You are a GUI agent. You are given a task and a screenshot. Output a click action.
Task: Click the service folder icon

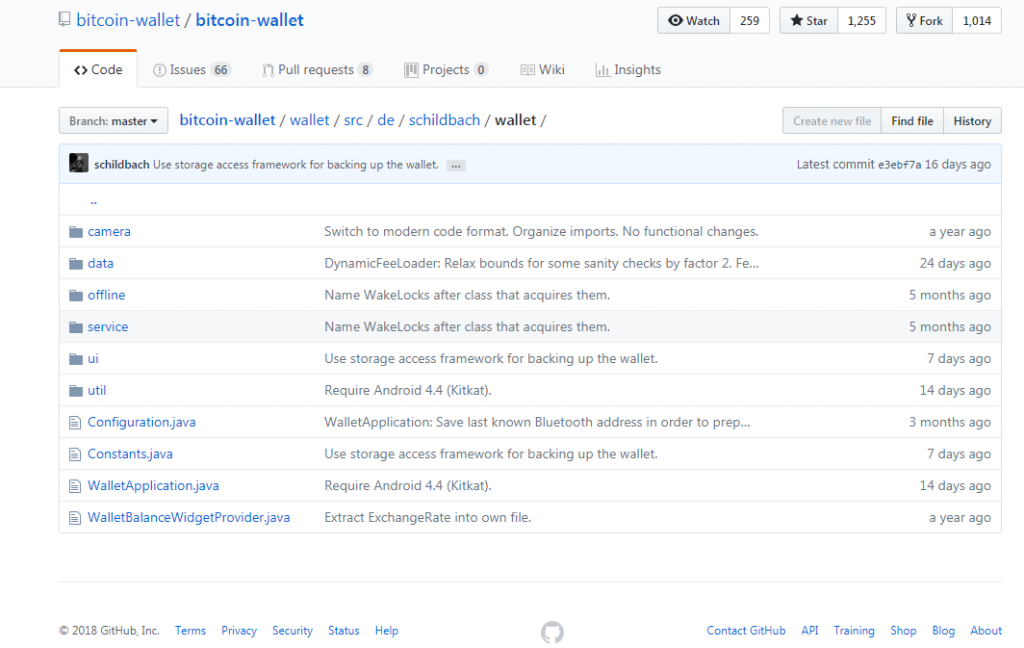point(76,327)
